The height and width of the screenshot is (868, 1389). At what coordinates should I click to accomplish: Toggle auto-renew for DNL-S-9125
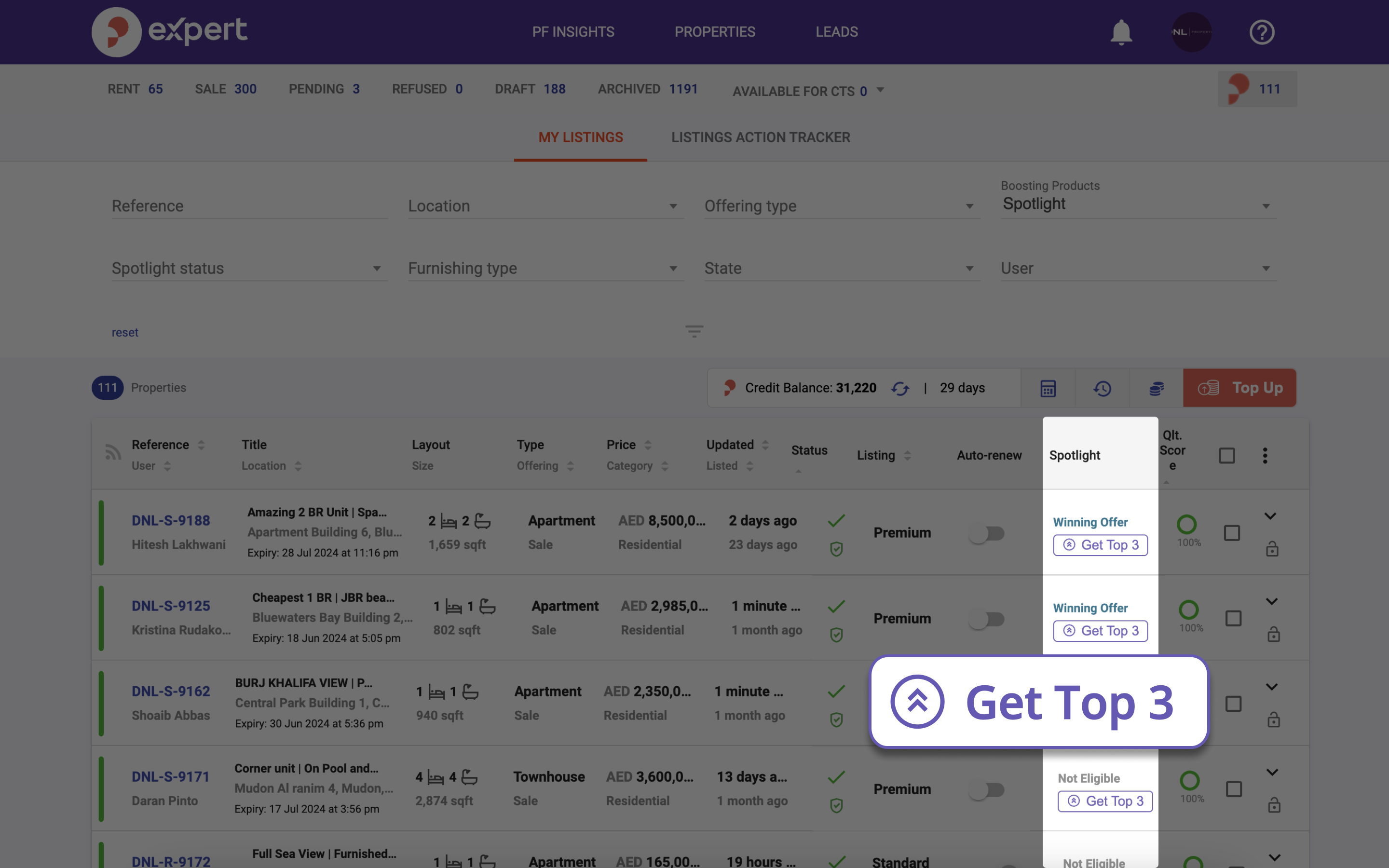[987, 620]
